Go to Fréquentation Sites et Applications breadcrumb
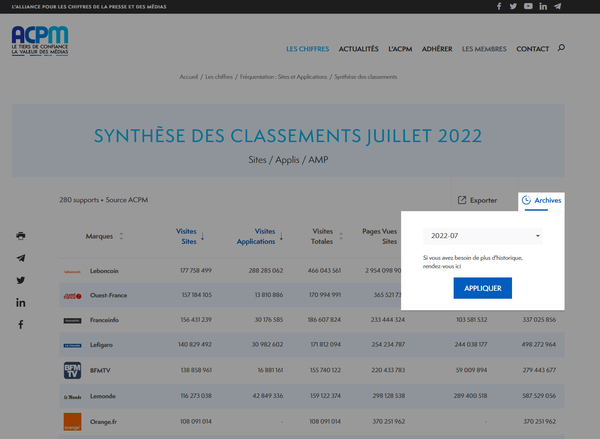600x439 pixels. coord(284,77)
